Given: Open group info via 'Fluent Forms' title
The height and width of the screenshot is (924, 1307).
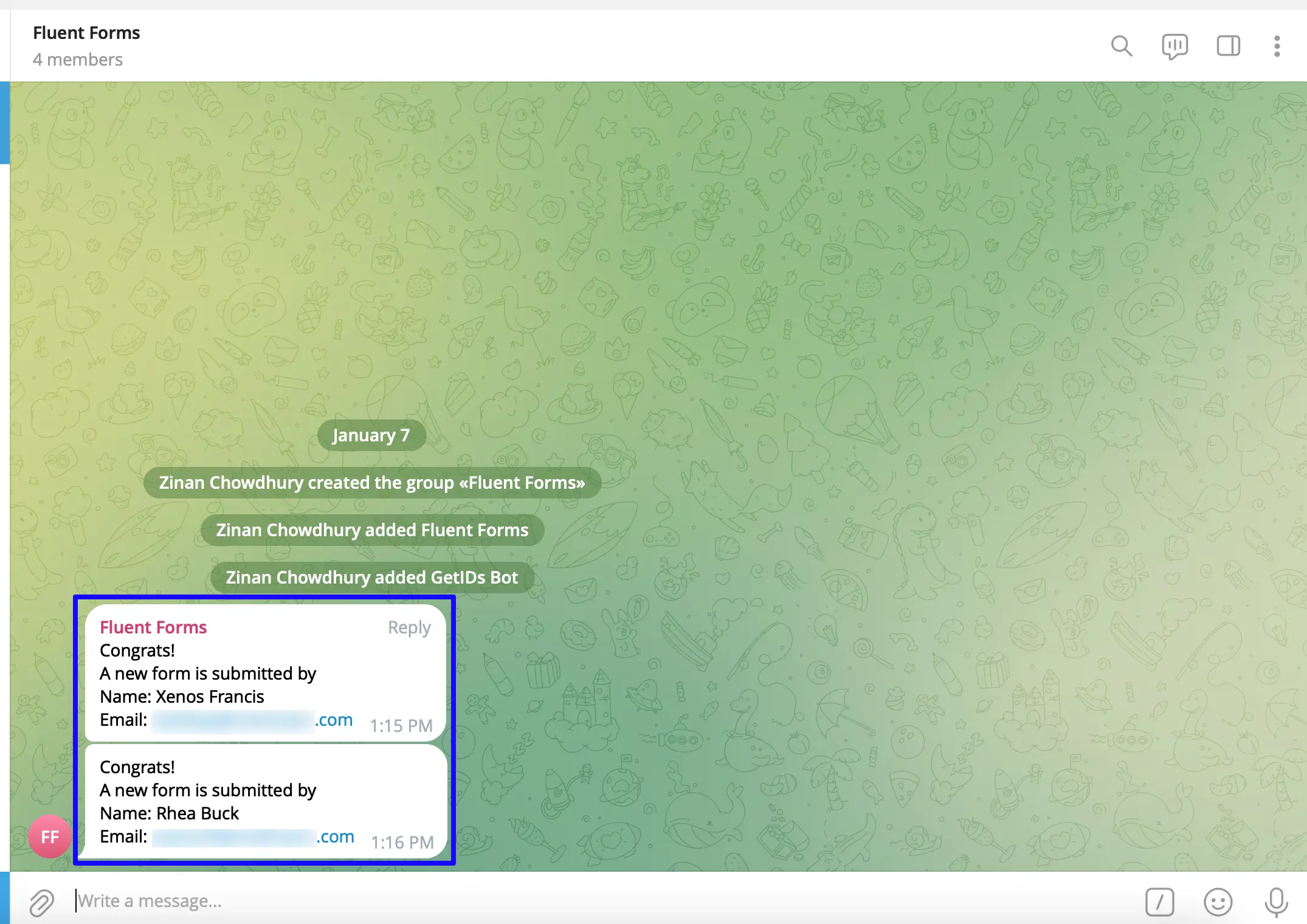Looking at the screenshot, I should click(x=86, y=32).
